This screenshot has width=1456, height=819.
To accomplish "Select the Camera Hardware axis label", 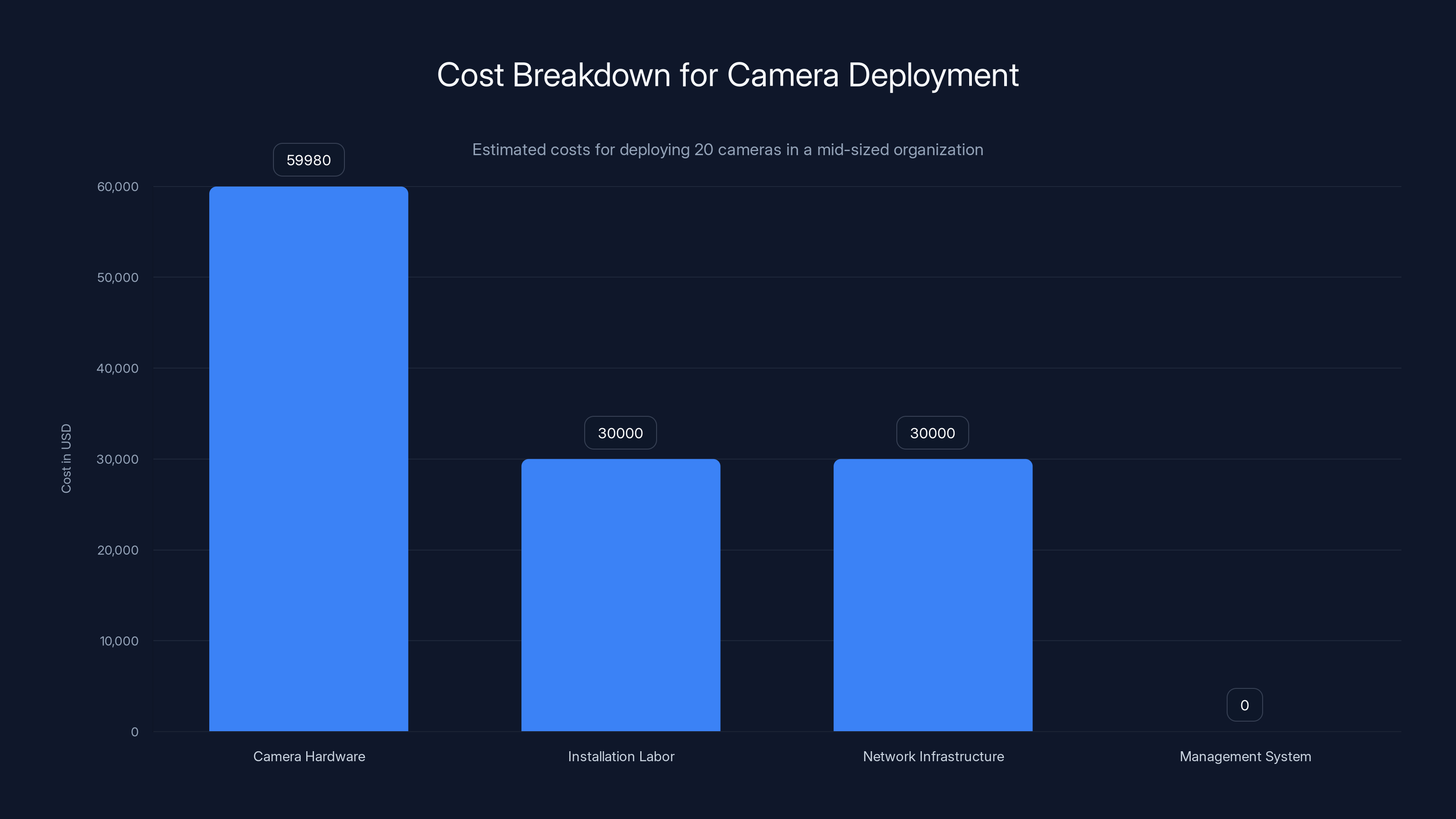I will (308, 756).
